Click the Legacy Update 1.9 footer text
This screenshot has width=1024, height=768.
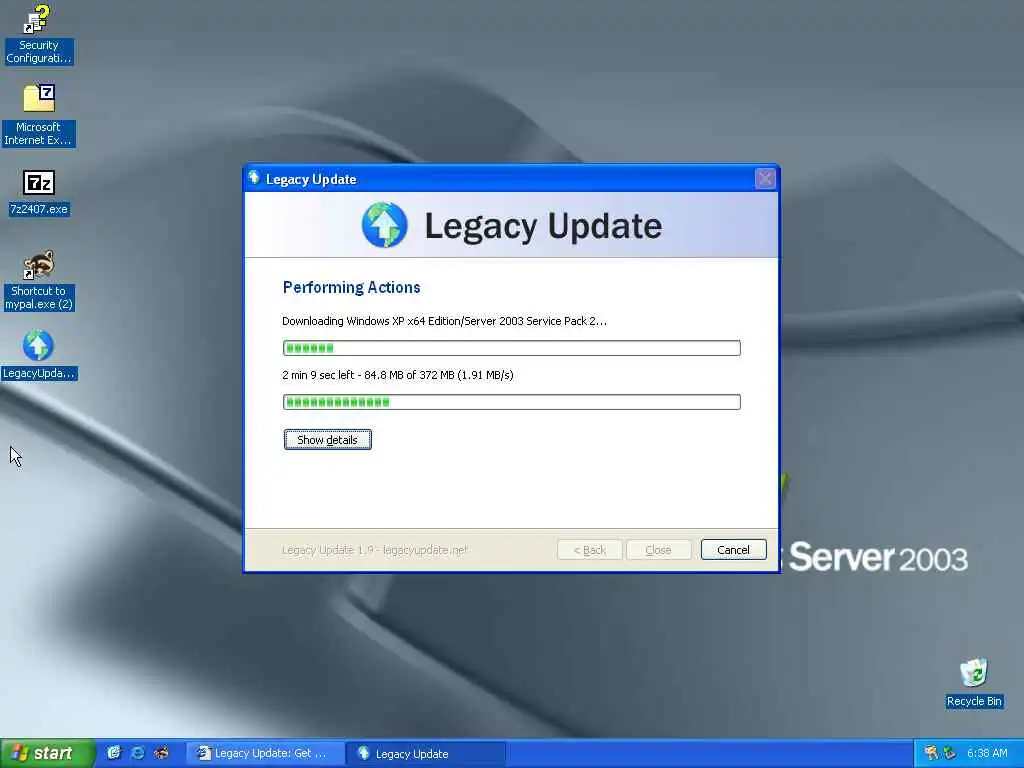pyautogui.click(x=374, y=550)
